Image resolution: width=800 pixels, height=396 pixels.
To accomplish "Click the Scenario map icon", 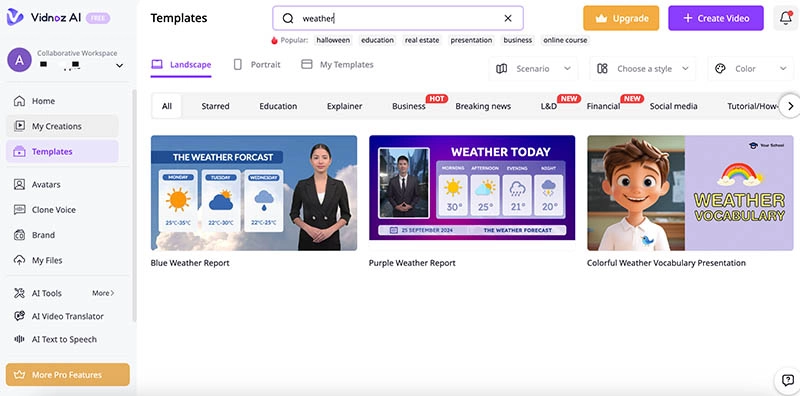I will [502, 69].
